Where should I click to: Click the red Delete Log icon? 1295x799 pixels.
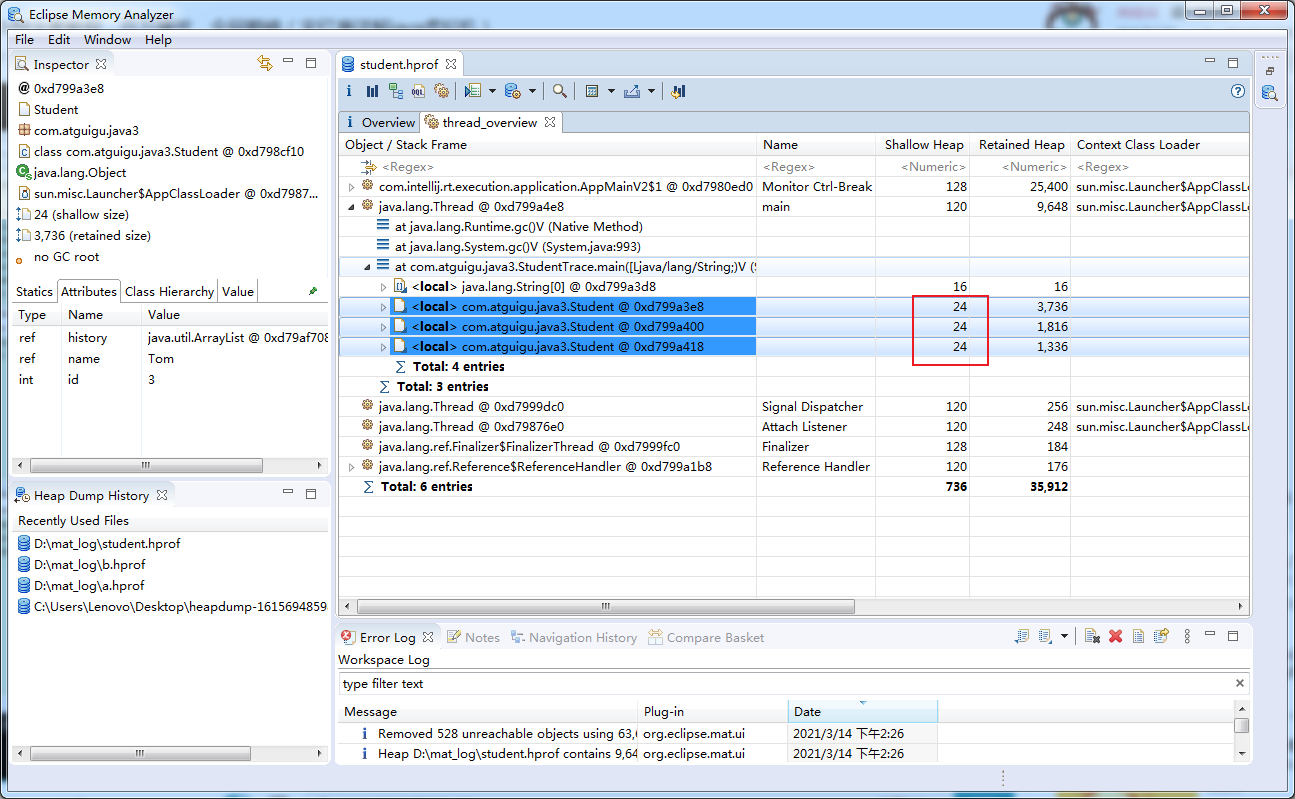[1116, 636]
